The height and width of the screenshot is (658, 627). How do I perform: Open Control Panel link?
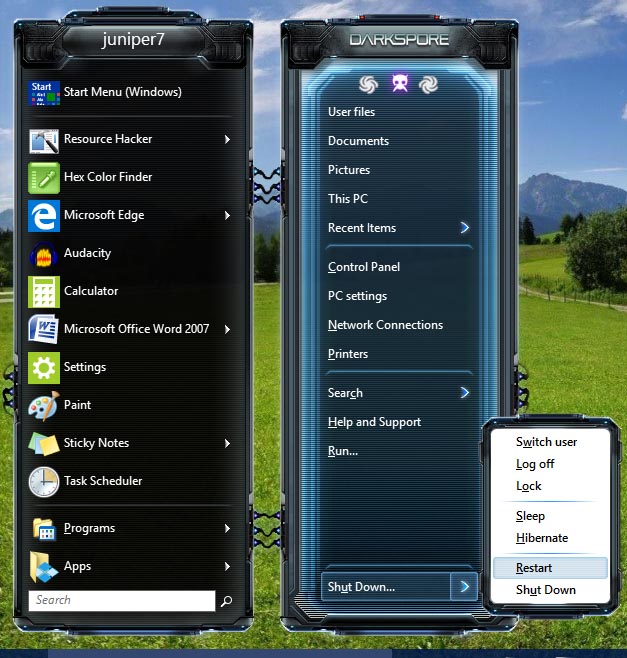[x=364, y=267]
